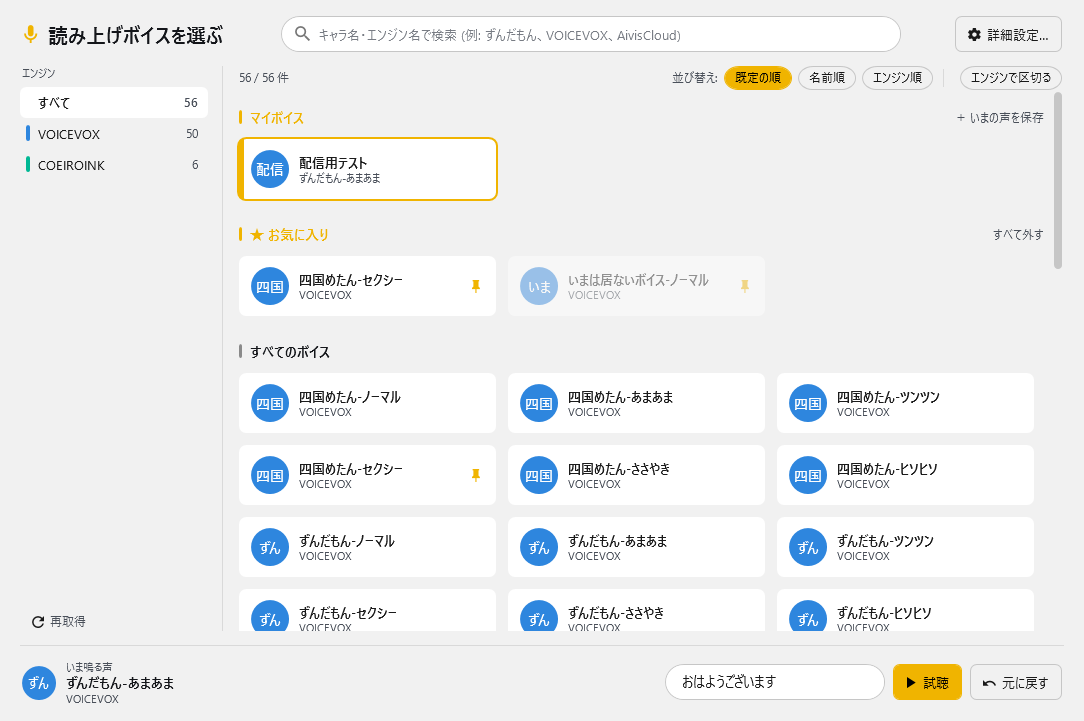This screenshot has height=721, width=1084.
Task: Unpin 四国めたん-セクシー in the favorites section
Action: tap(476, 286)
